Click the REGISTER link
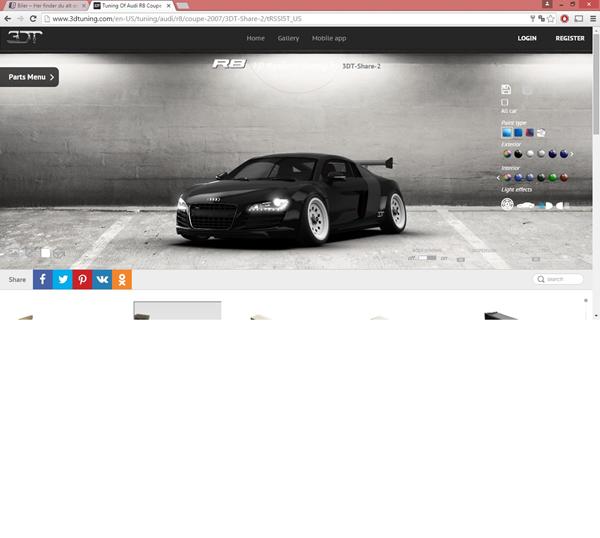This screenshot has height=538, width=600. [x=570, y=38]
